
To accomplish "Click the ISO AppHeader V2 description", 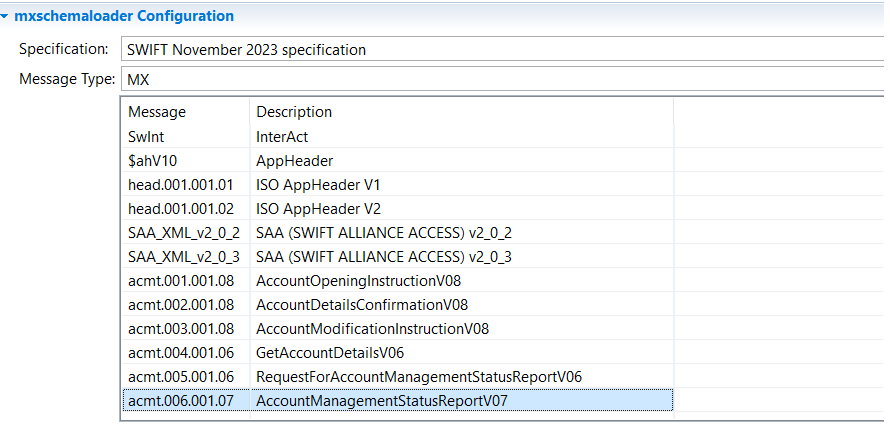I will coord(318,208).
